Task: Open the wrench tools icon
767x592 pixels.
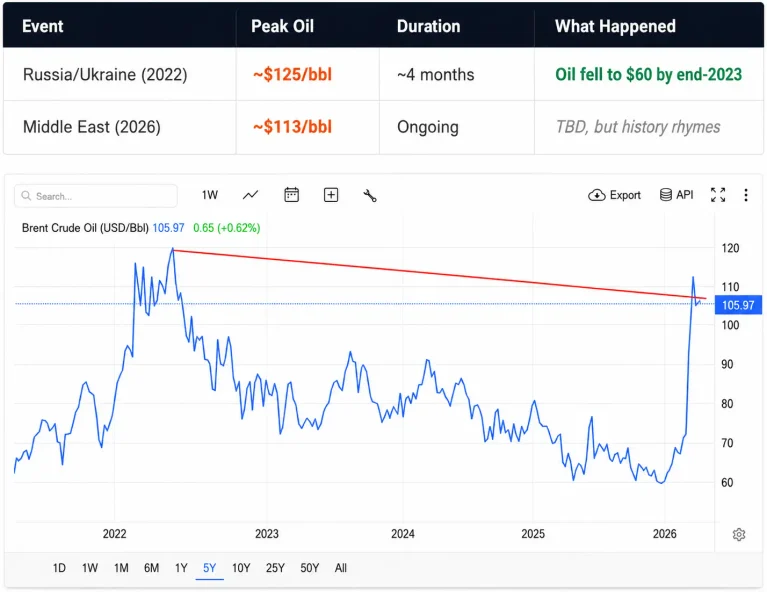Action: click(370, 196)
